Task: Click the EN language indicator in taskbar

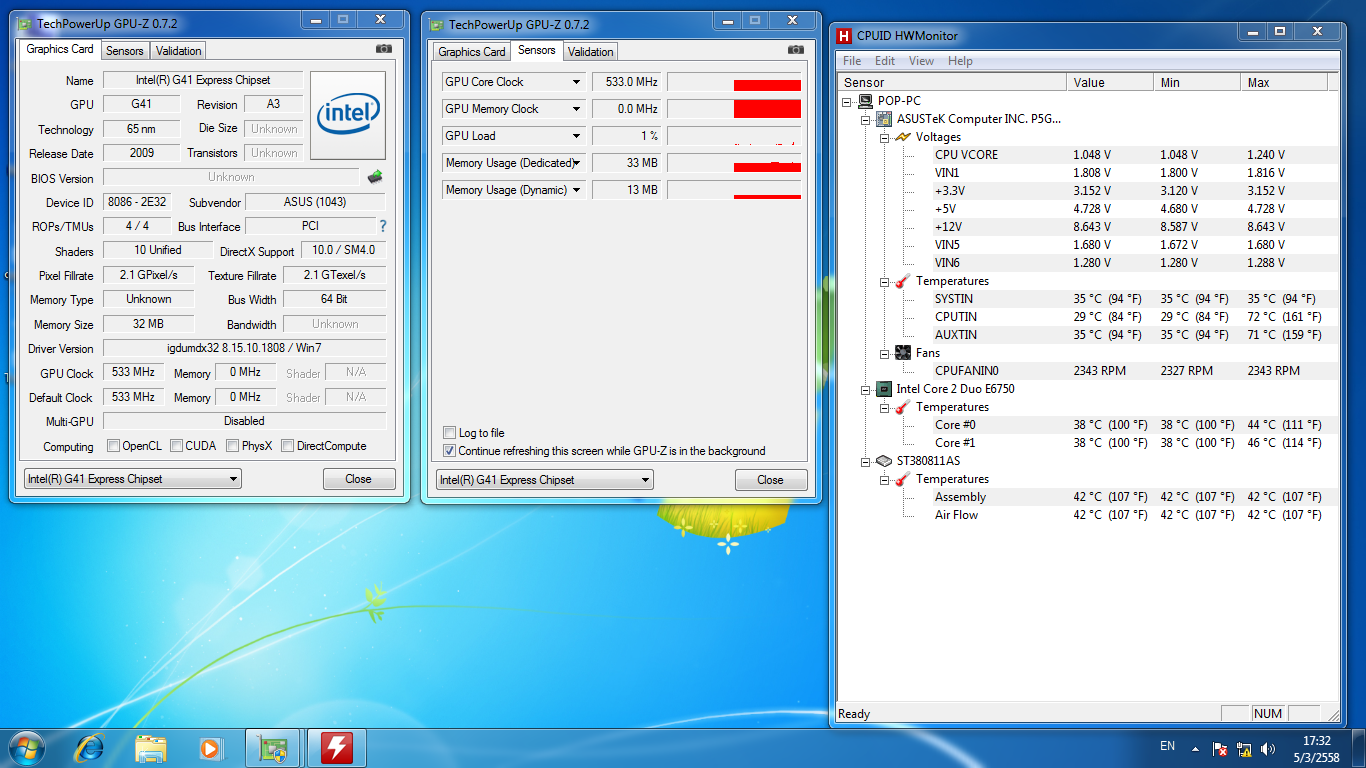Action: pyautogui.click(x=1167, y=746)
